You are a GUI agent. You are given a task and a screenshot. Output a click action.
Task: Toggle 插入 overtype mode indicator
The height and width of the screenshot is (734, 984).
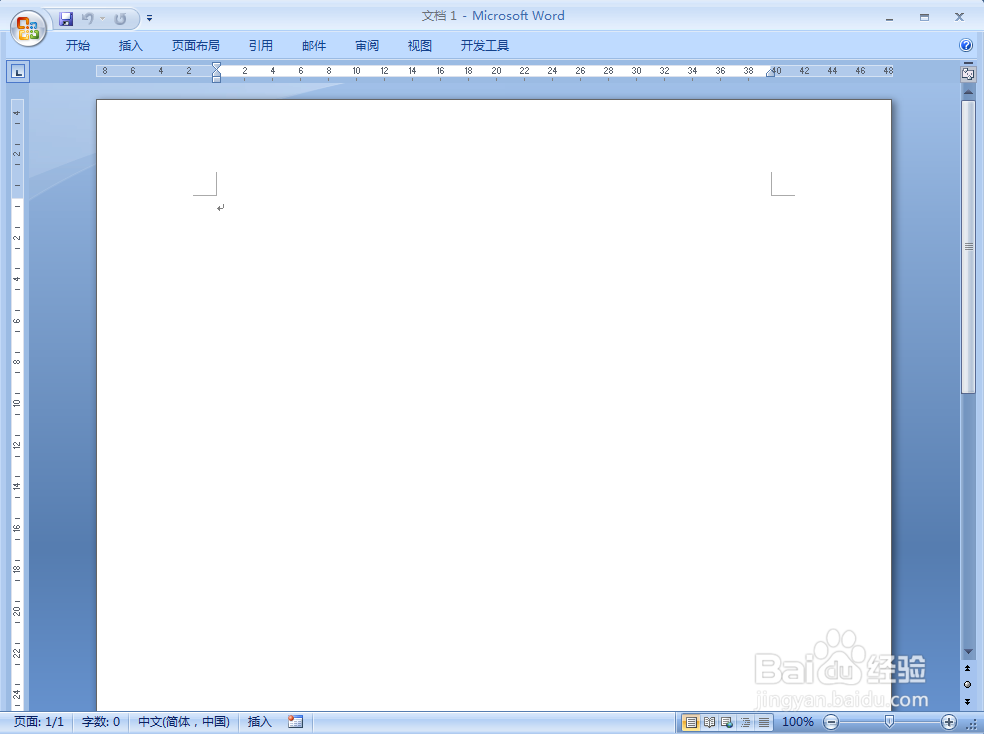[260, 722]
